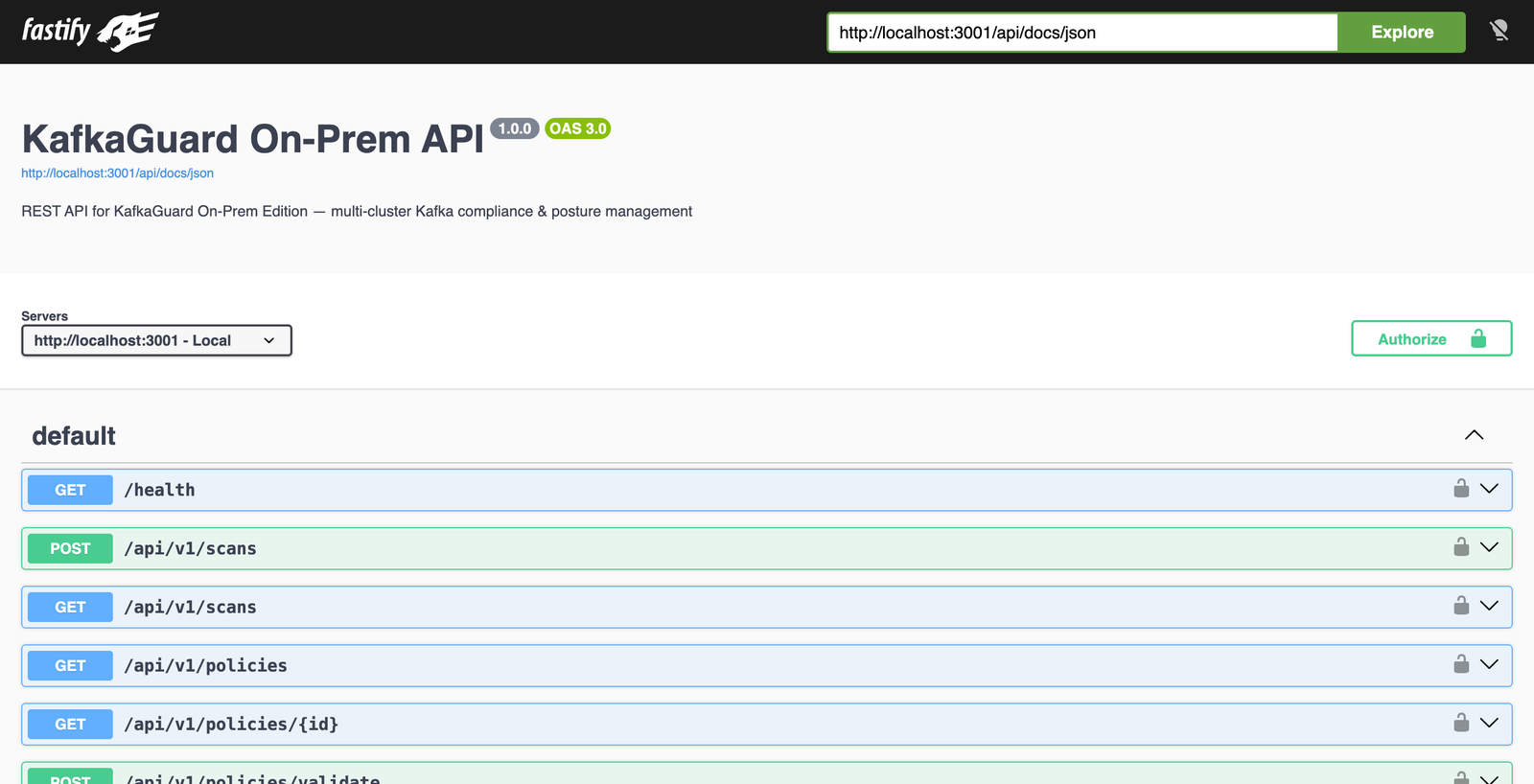Click the 1.0.0 version badge
Image resolution: width=1534 pixels, height=784 pixels.
tap(515, 128)
